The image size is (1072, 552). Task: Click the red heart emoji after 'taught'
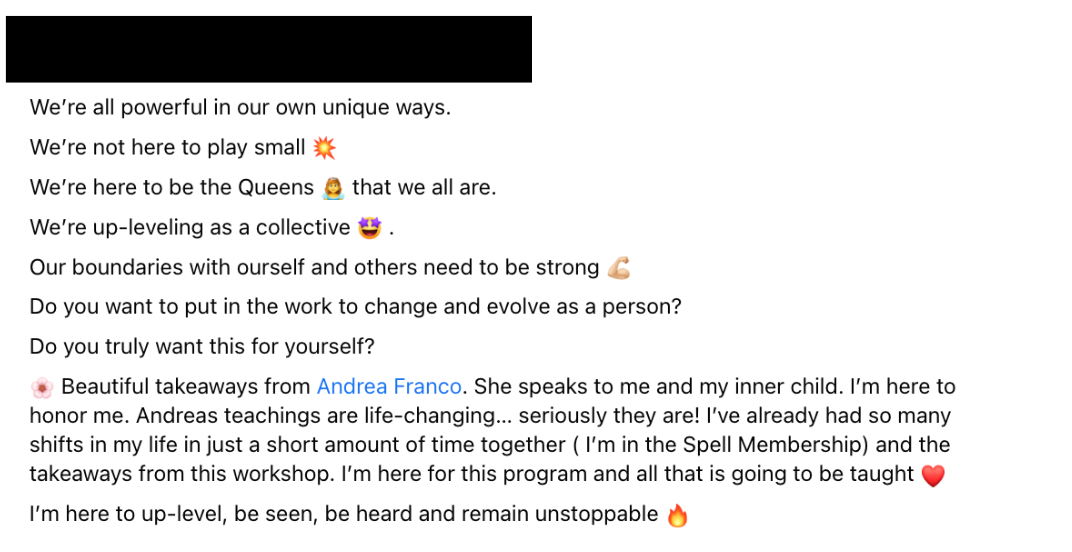[x=933, y=475]
